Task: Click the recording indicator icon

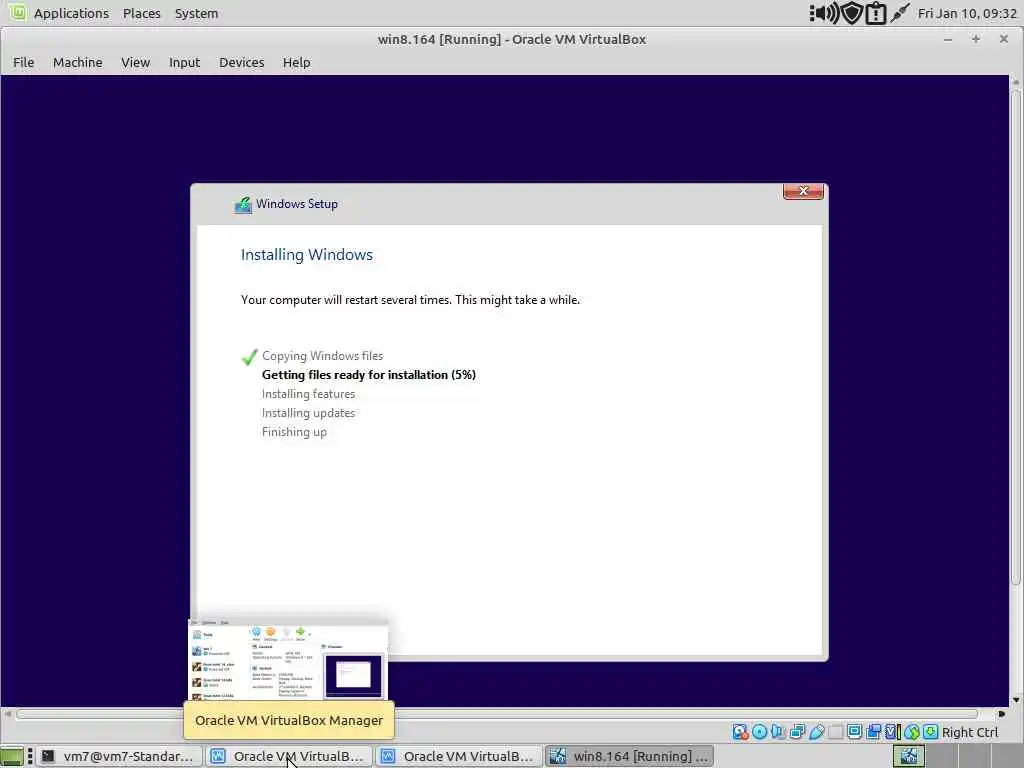Action: tap(873, 731)
